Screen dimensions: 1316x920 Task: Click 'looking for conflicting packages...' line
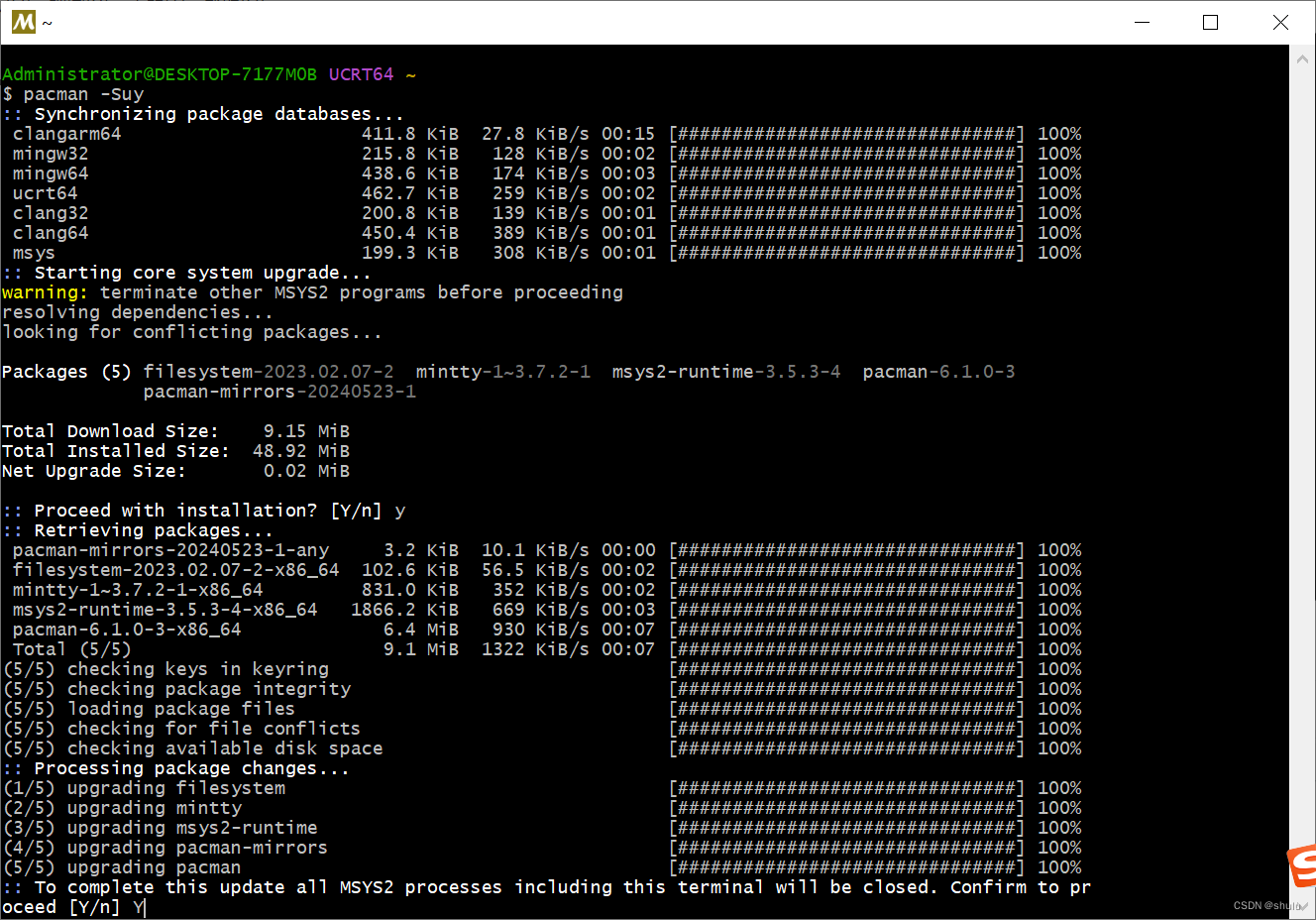(x=192, y=332)
